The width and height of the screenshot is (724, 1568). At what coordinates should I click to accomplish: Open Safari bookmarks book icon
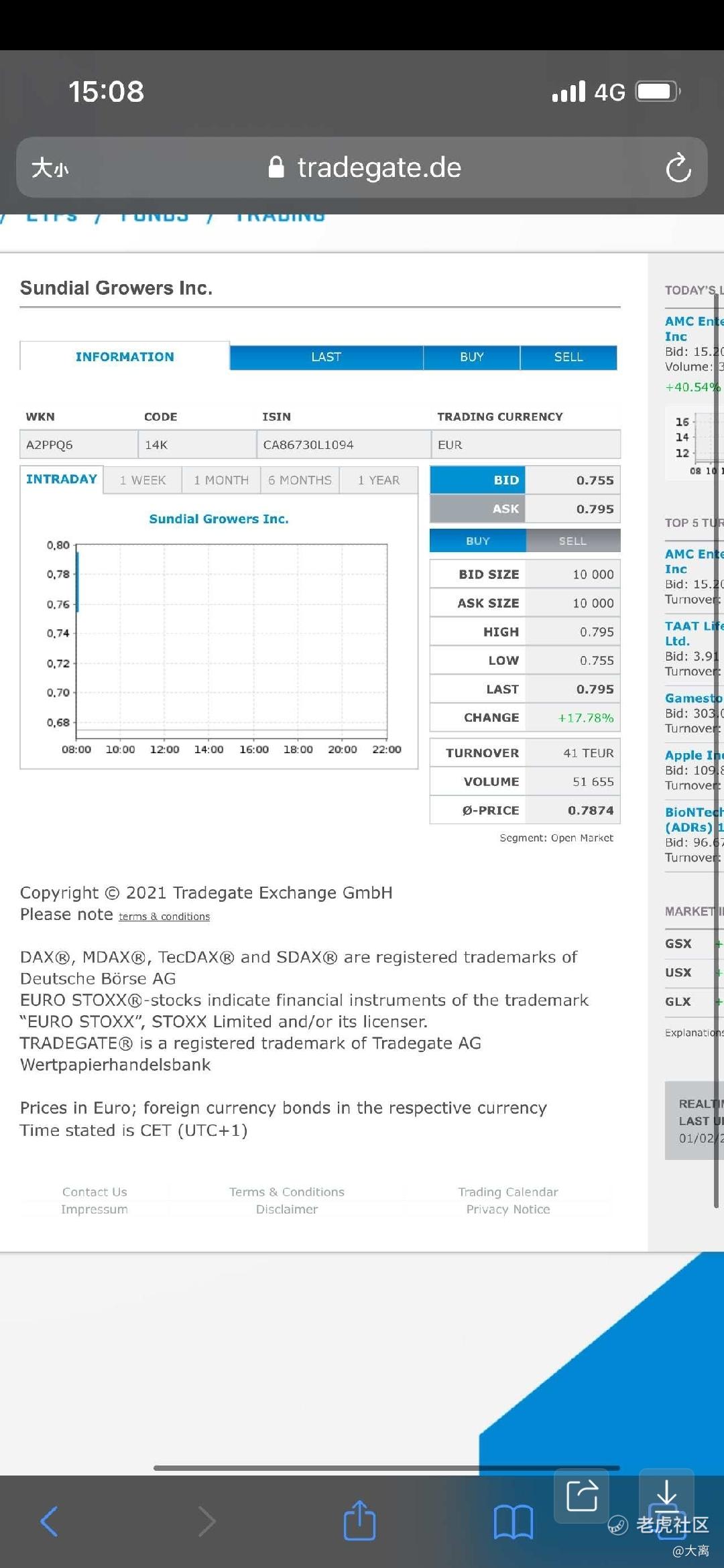pos(513,1521)
